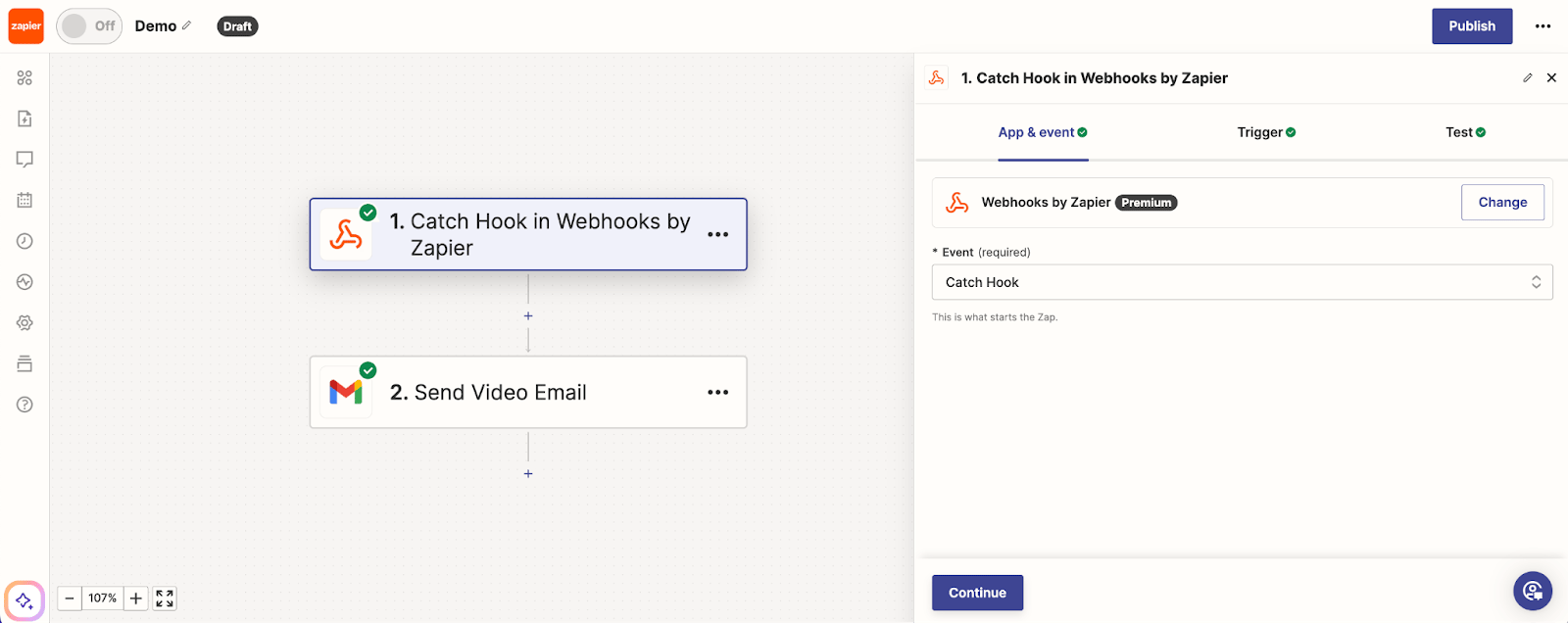Zoom out the canvas with minus button
Screen dimensions: 1568x623
(x=70, y=598)
